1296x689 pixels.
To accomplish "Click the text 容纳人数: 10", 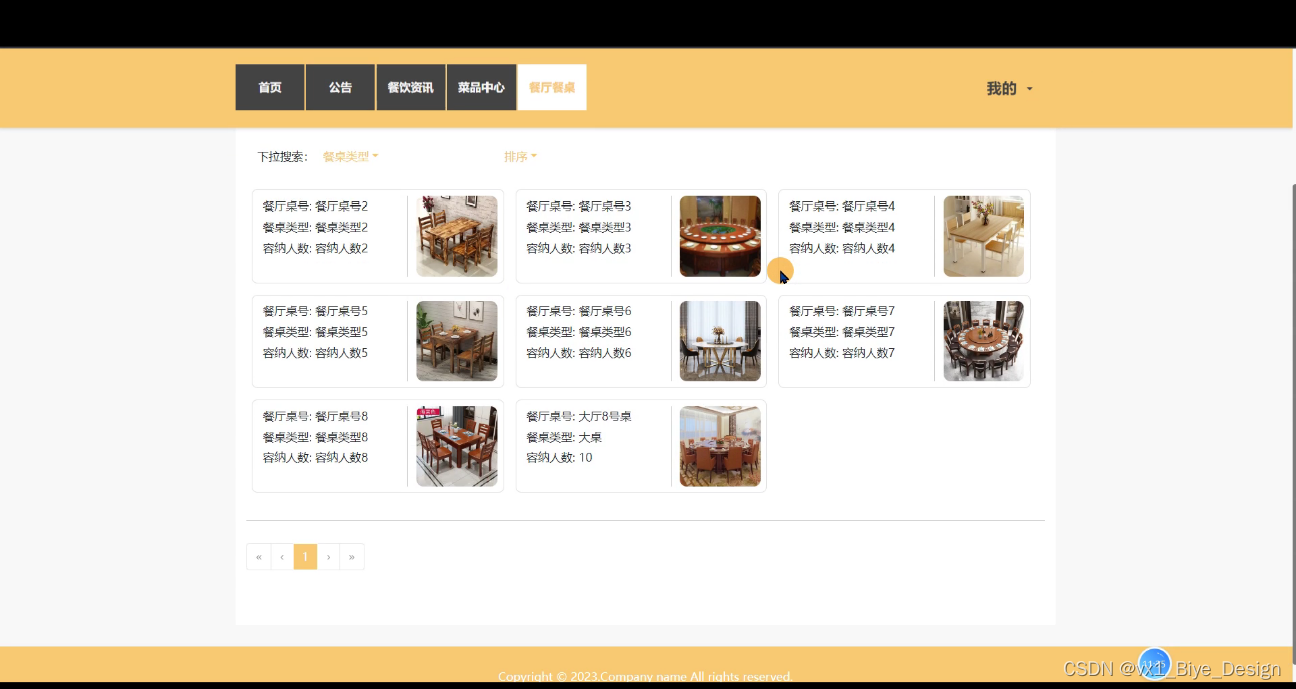I will pyautogui.click(x=559, y=458).
